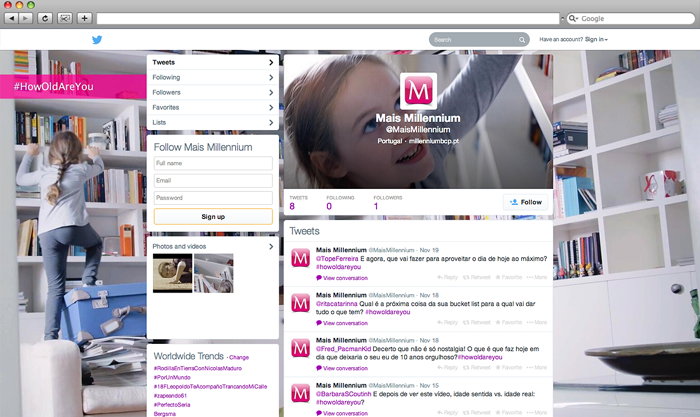Viewport: 700px width, 417px height.
Task: Add bookmark with plus button
Action: tap(84, 18)
